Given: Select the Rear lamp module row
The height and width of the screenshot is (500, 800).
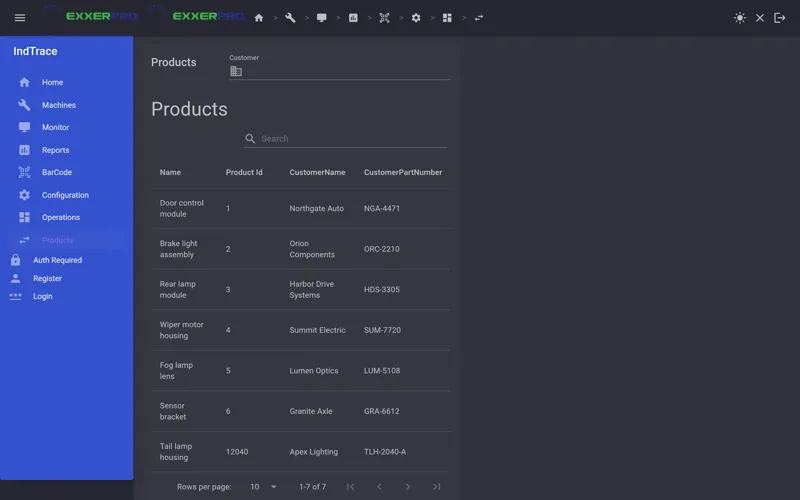Looking at the screenshot, I should point(302,290).
